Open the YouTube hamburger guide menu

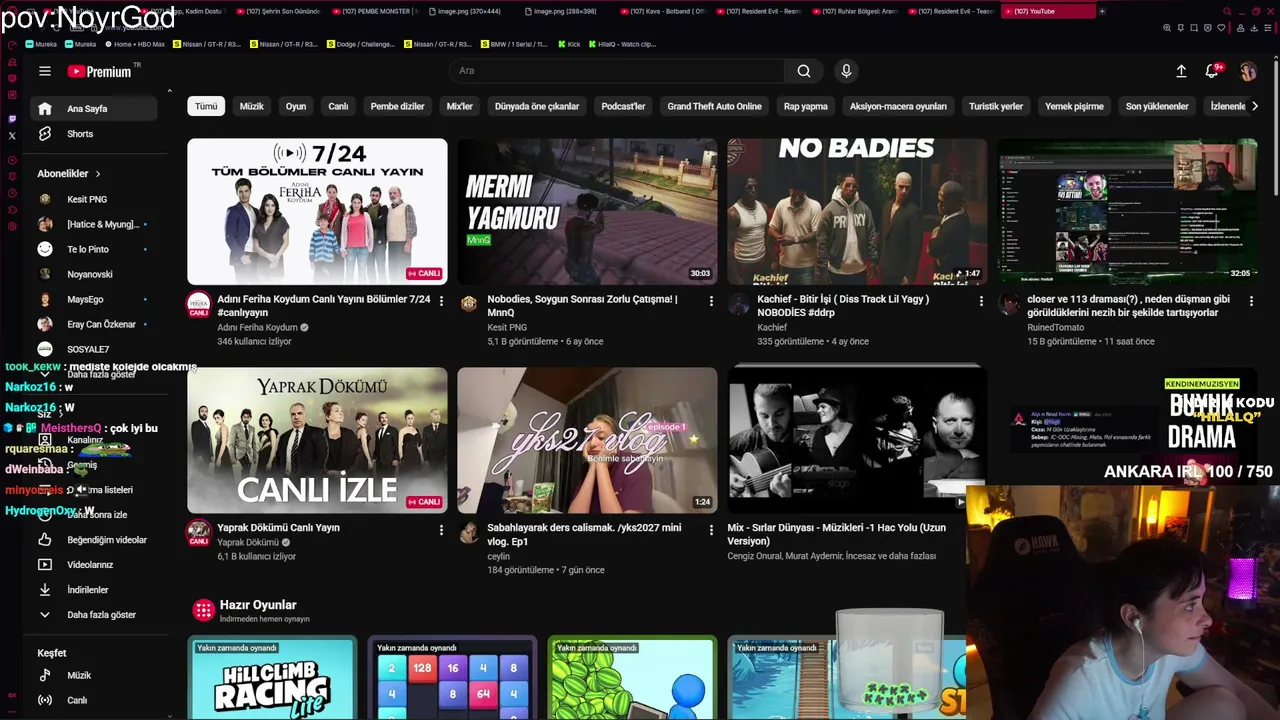pos(45,71)
